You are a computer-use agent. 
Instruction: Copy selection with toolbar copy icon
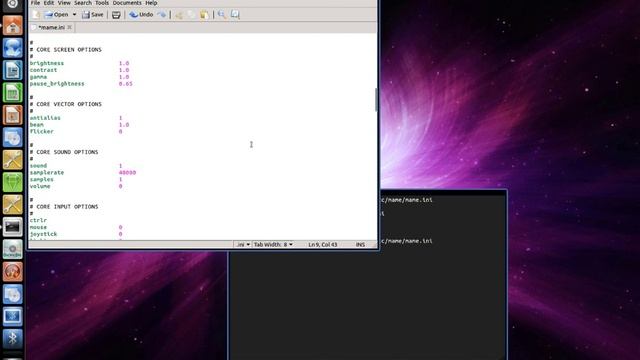tap(191, 15)
